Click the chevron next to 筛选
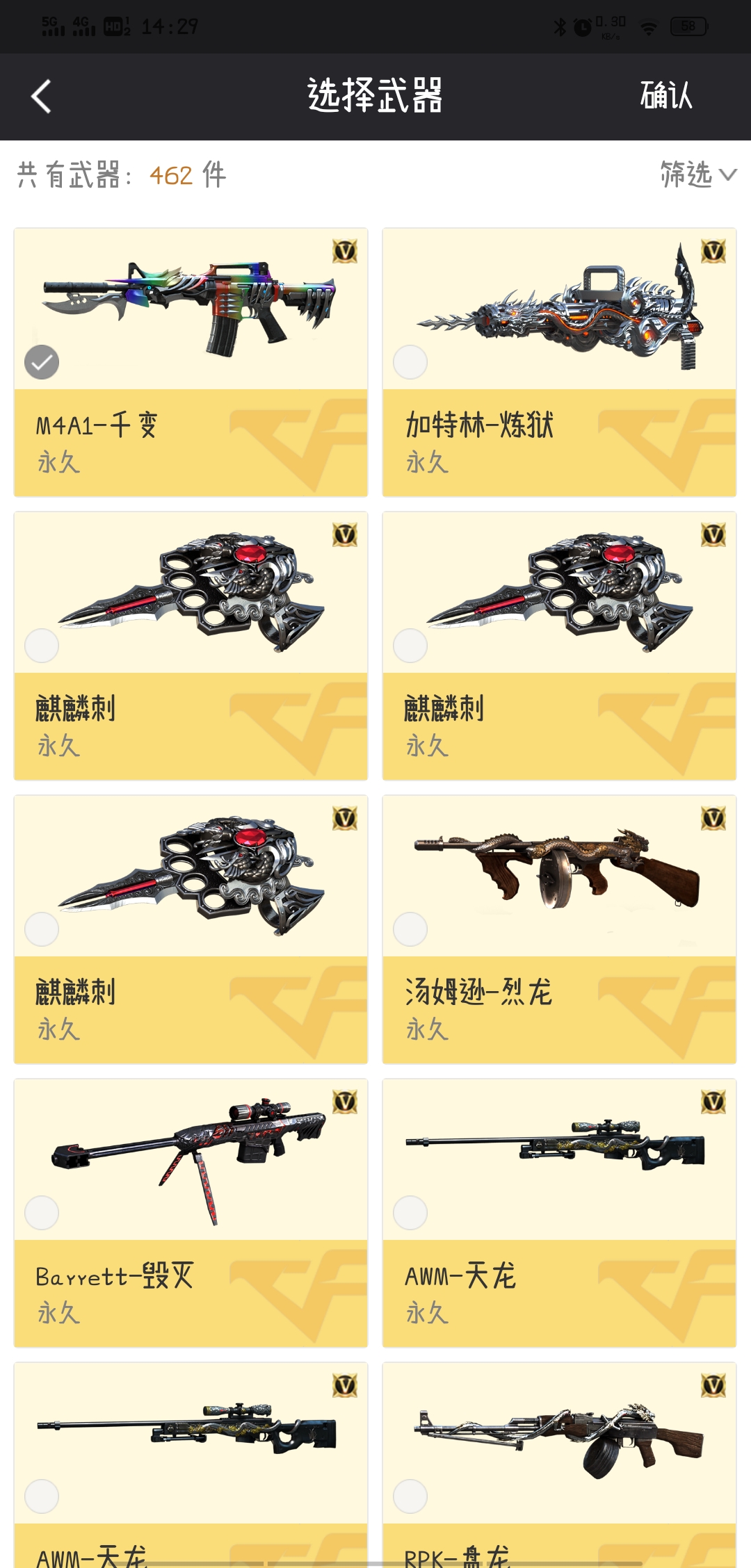751x1568 pixels. 728,174
